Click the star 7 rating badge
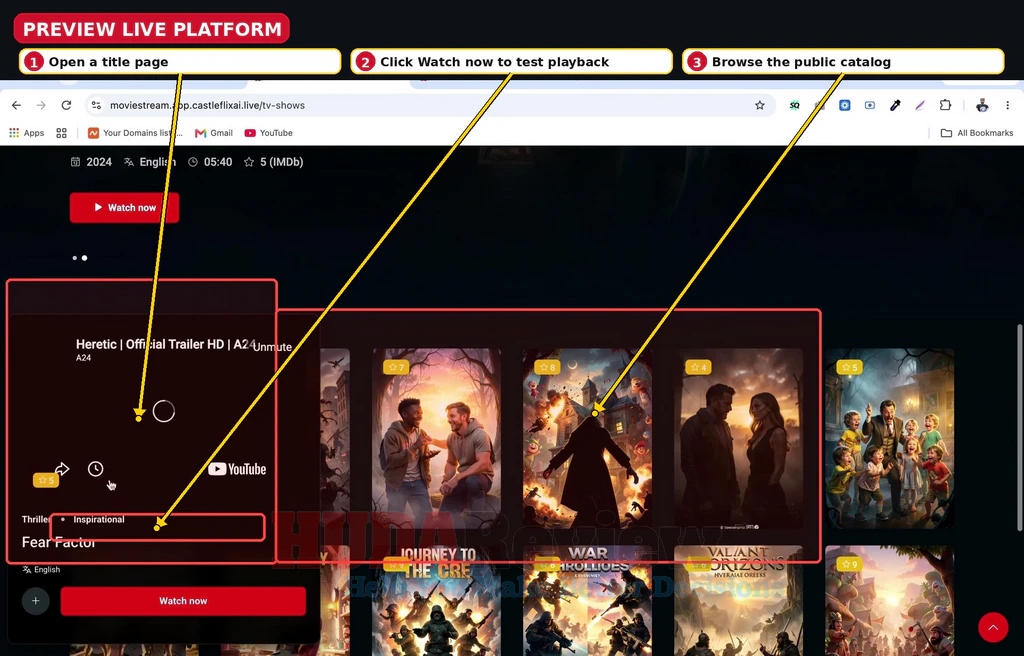 [x=396, y=367]
